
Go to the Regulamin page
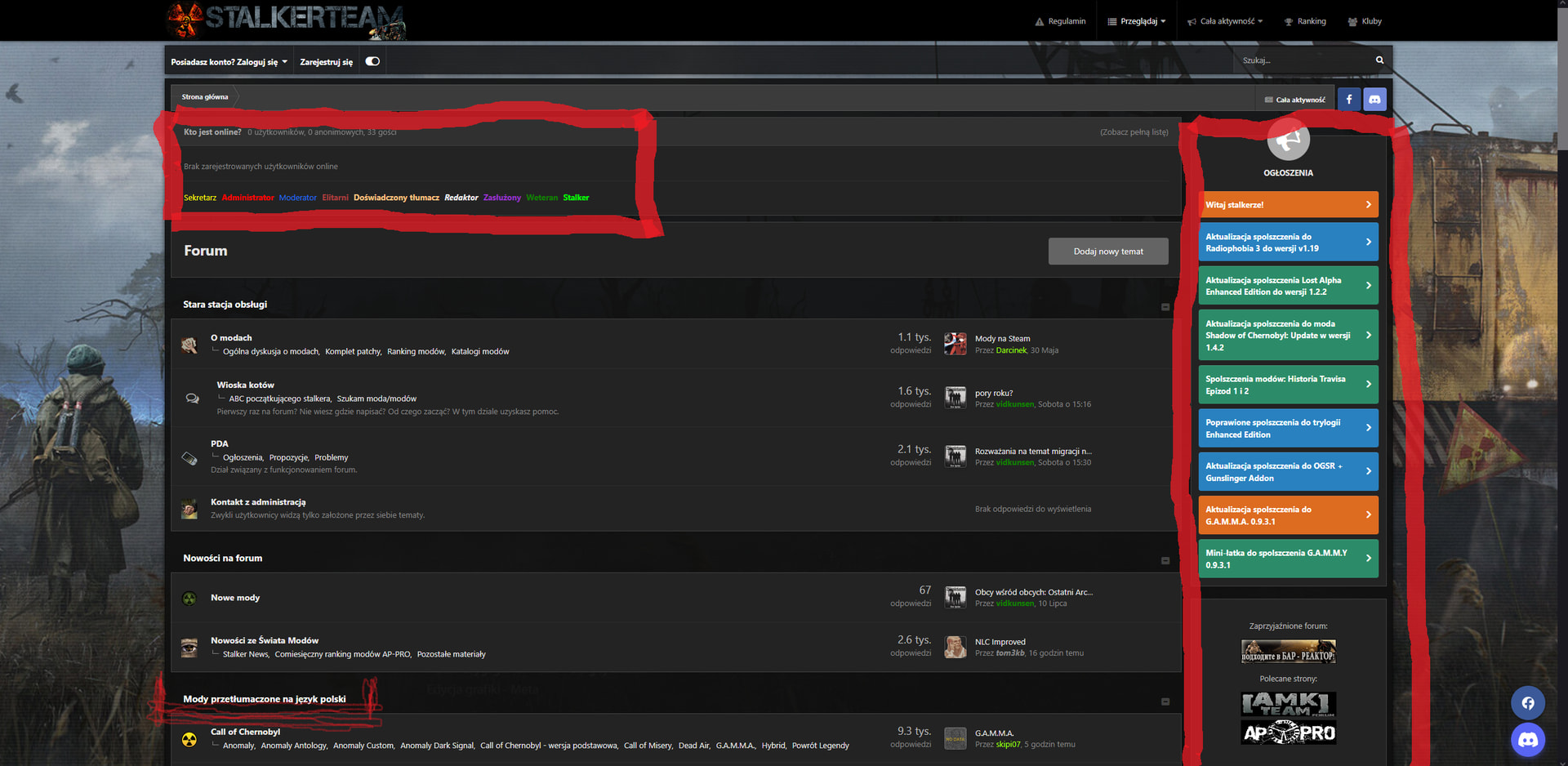(1060, 21)
